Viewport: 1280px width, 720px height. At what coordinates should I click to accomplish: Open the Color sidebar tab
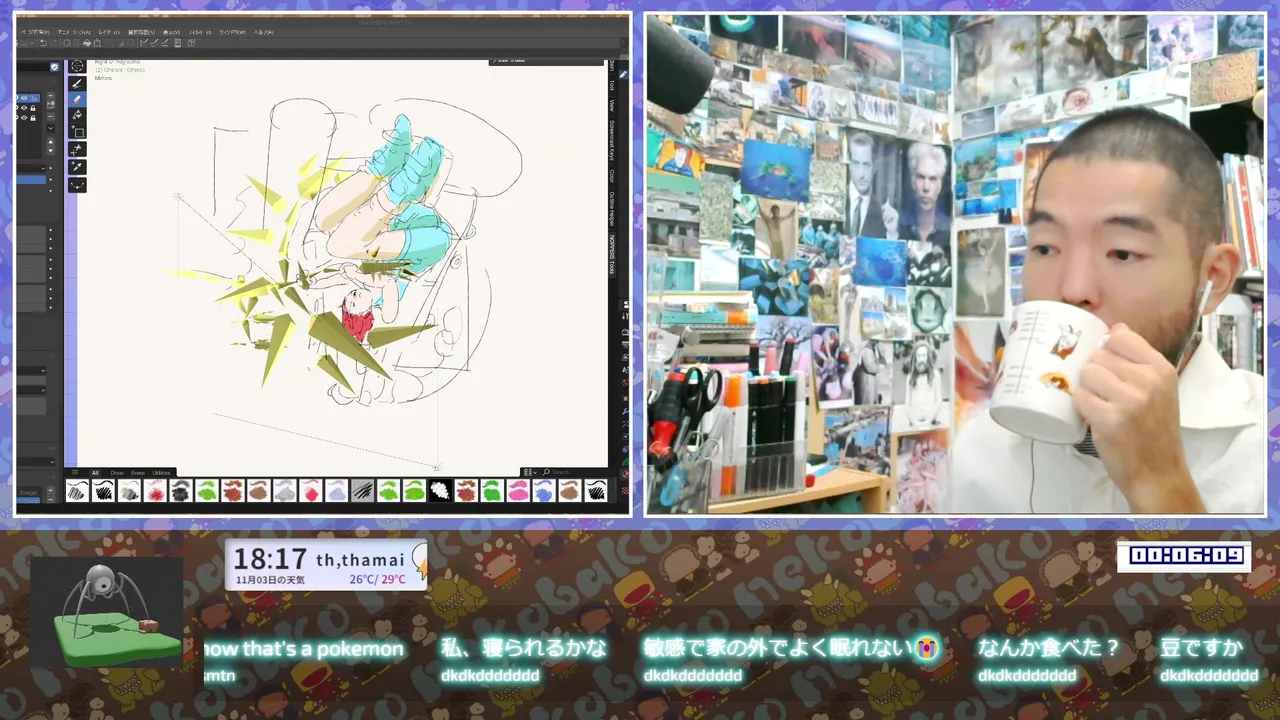tap(612, 176)
